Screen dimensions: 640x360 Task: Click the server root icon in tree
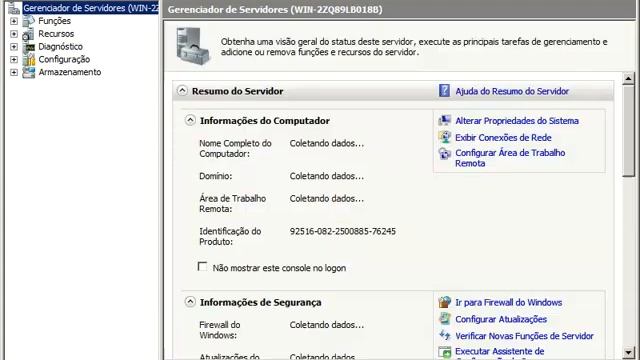coord(13,8)
